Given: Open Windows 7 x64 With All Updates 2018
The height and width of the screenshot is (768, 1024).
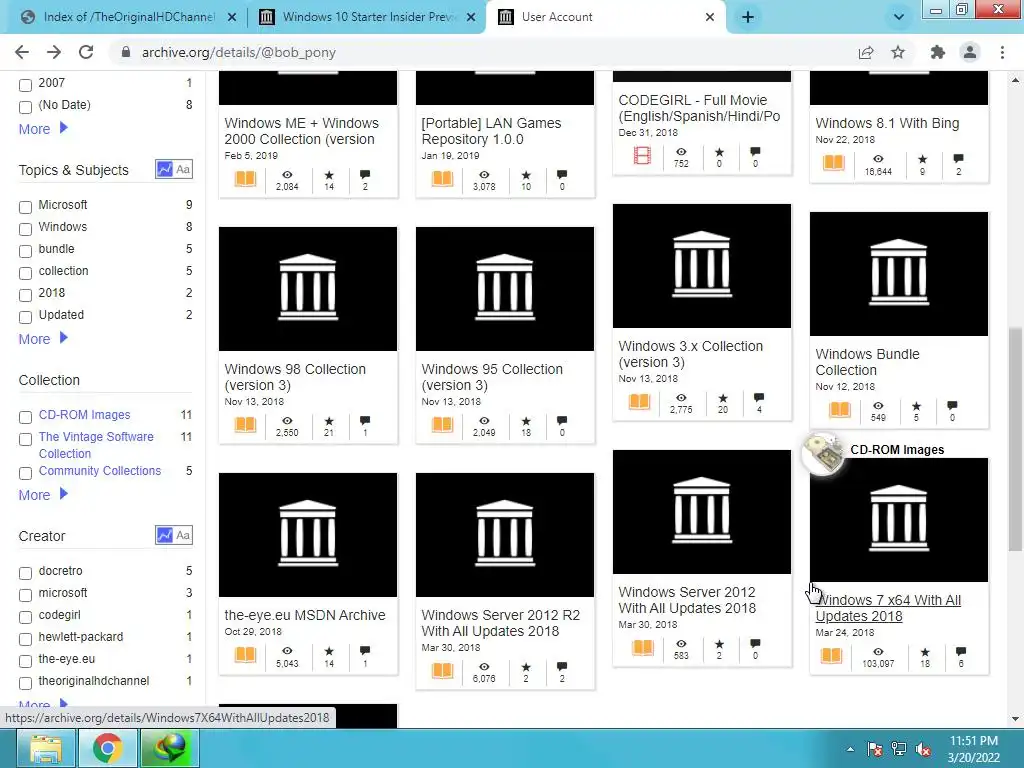Looking at the screenshot, I should coord(888,608).
